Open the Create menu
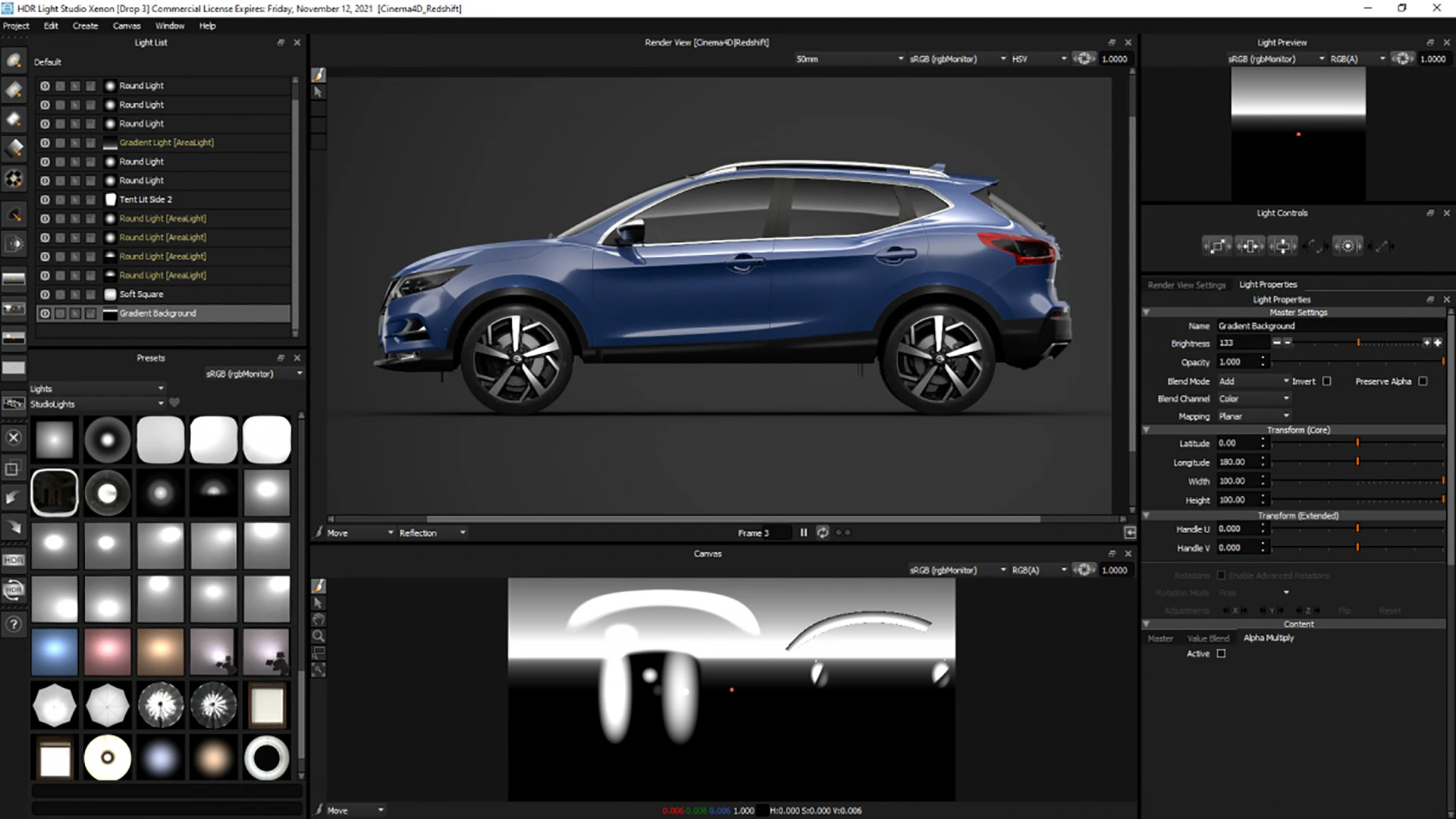This screenshot has height=819, width=1456. point(85,25)
